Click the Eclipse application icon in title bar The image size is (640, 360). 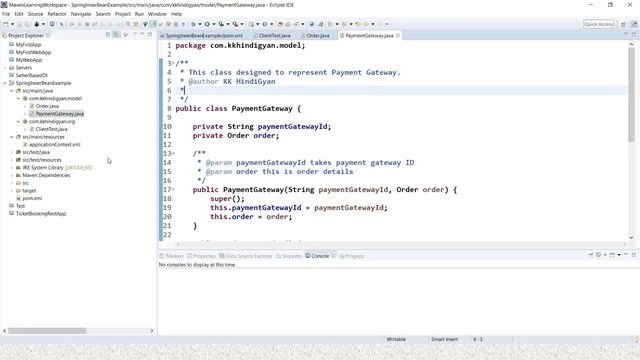pos(4,5)
